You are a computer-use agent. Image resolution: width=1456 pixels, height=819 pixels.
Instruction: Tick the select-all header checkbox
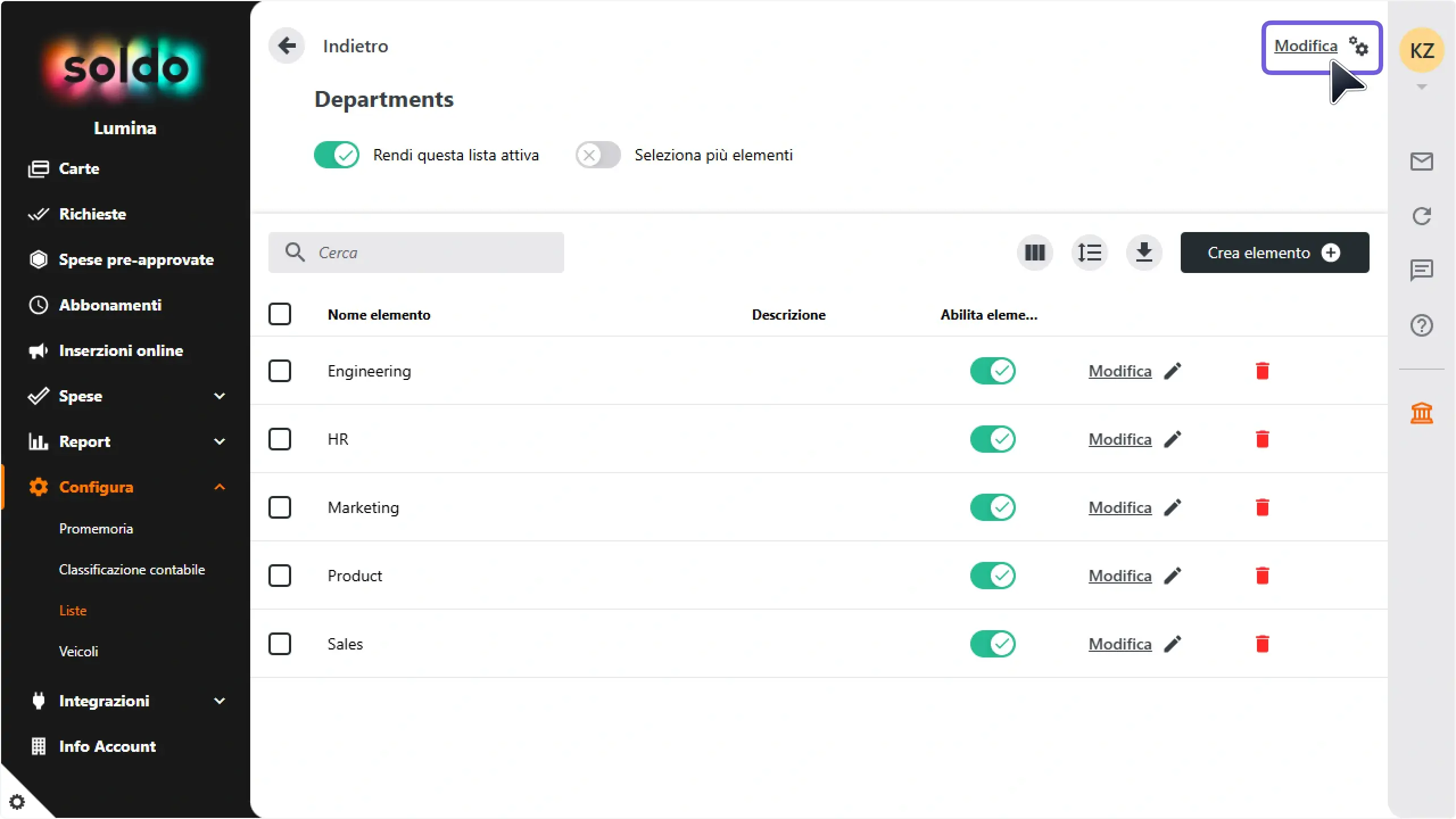pyautogui.click(x=280, y=314)
